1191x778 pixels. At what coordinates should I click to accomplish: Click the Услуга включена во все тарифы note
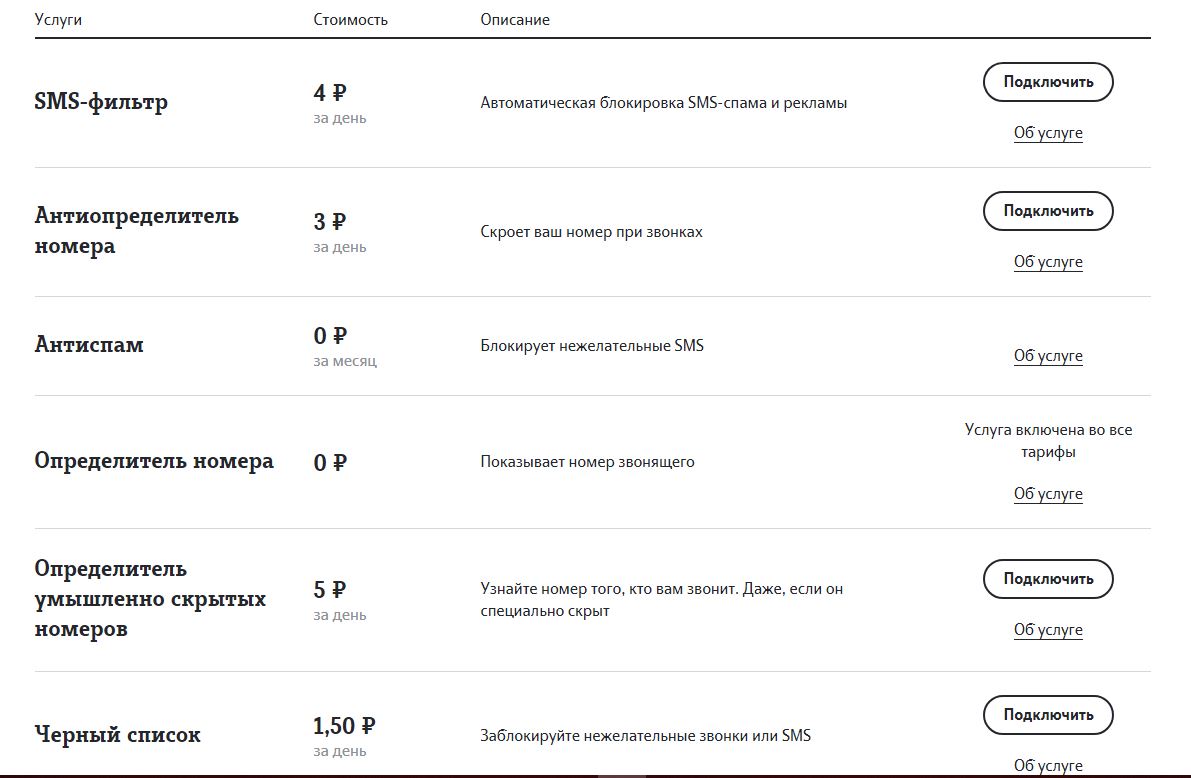click(1048, 441)
